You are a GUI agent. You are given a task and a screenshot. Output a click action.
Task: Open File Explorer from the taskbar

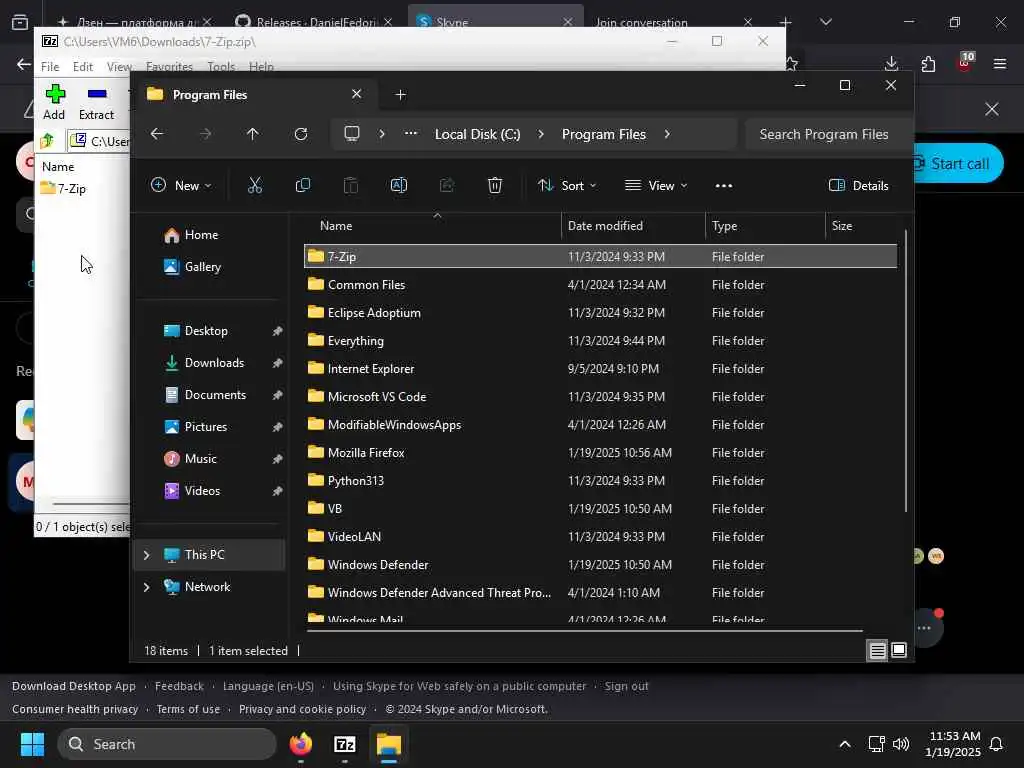[389, 744]
